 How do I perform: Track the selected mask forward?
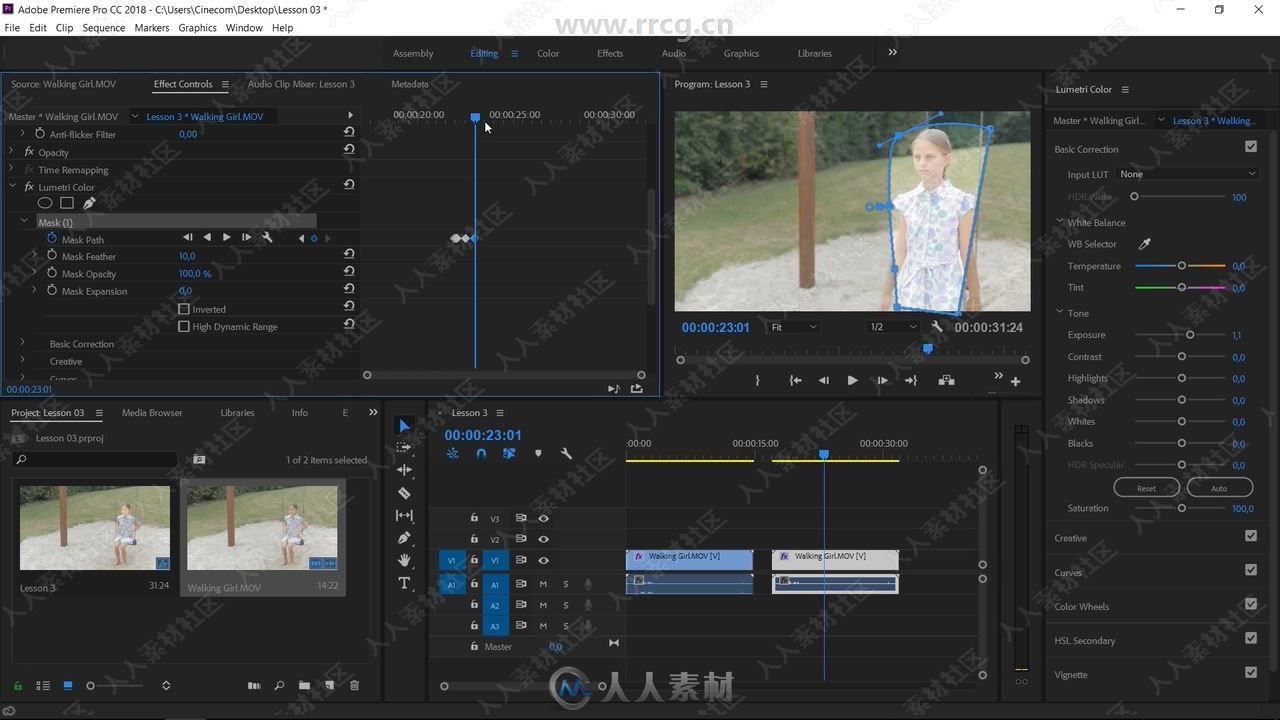pyautogui.click(x=227, y=238)
